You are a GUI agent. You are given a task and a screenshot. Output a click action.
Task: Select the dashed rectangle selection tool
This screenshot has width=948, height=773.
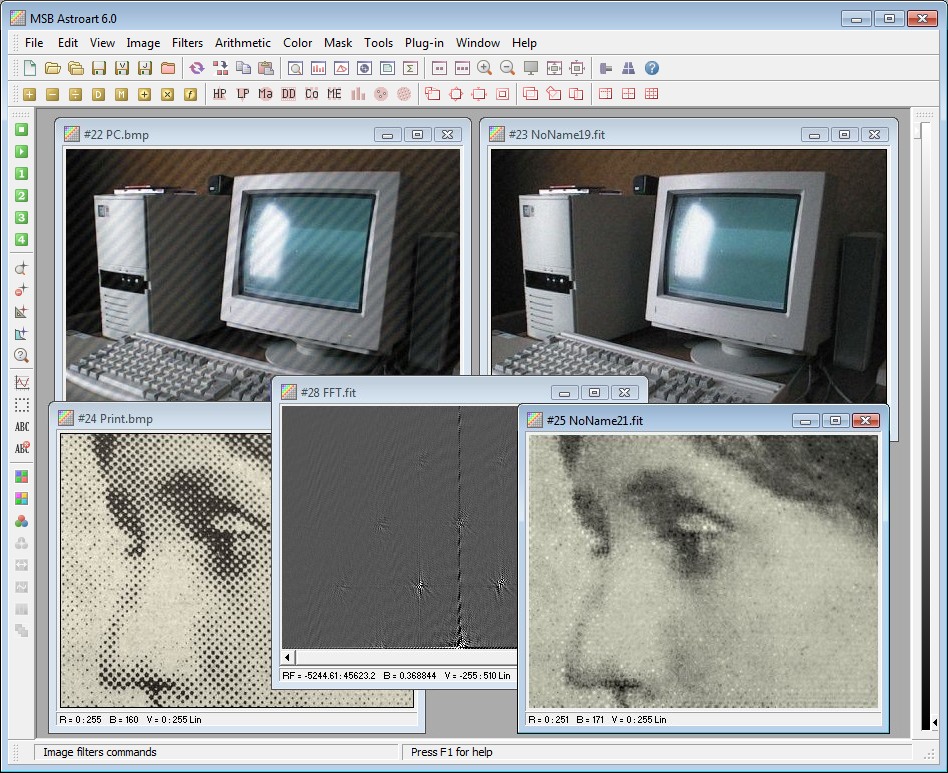pos(21,405)
